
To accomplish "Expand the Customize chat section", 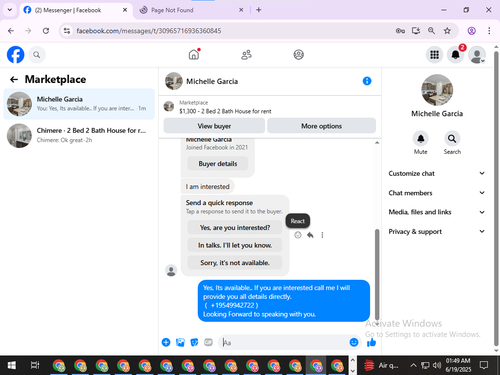I will click(436, 173).
